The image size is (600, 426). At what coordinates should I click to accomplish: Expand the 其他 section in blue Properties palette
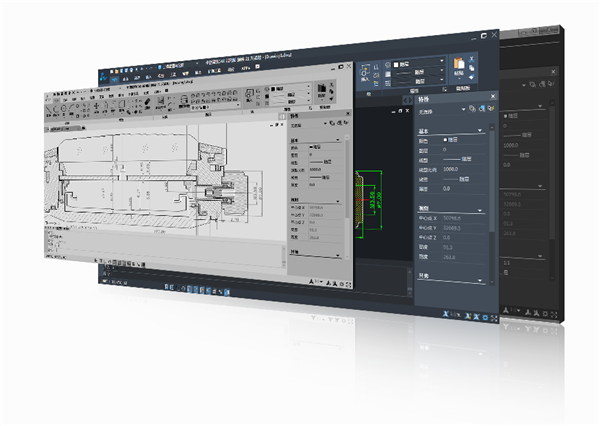[480, 280]
